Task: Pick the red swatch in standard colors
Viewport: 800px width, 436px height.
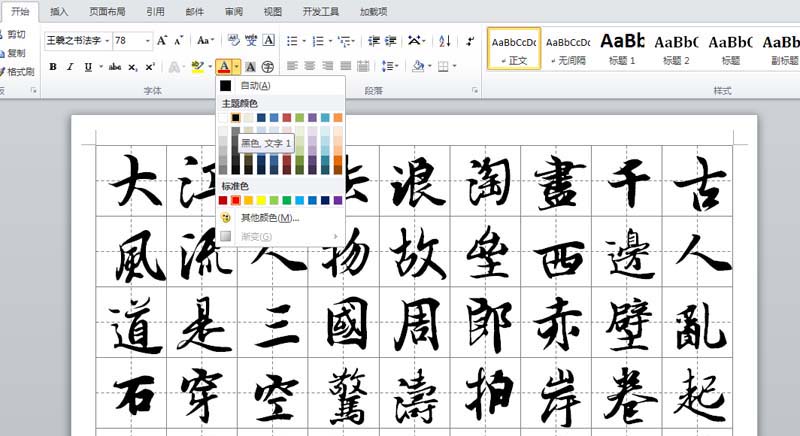Action: 236,201
